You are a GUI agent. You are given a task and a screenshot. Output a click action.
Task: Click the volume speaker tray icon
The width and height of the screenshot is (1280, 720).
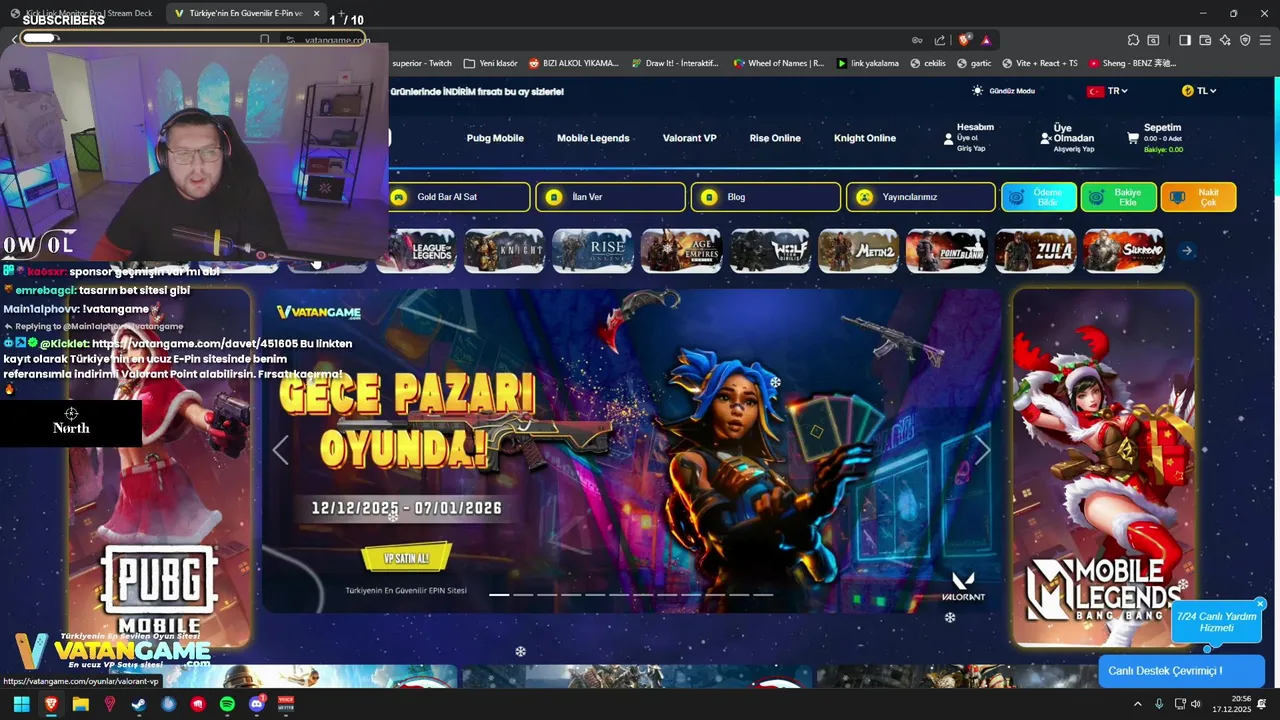[1196, 704]
